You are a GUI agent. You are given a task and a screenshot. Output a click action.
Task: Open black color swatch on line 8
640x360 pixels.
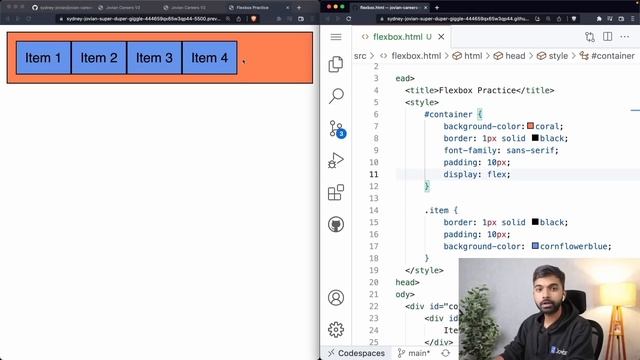(x=535, y=138)
